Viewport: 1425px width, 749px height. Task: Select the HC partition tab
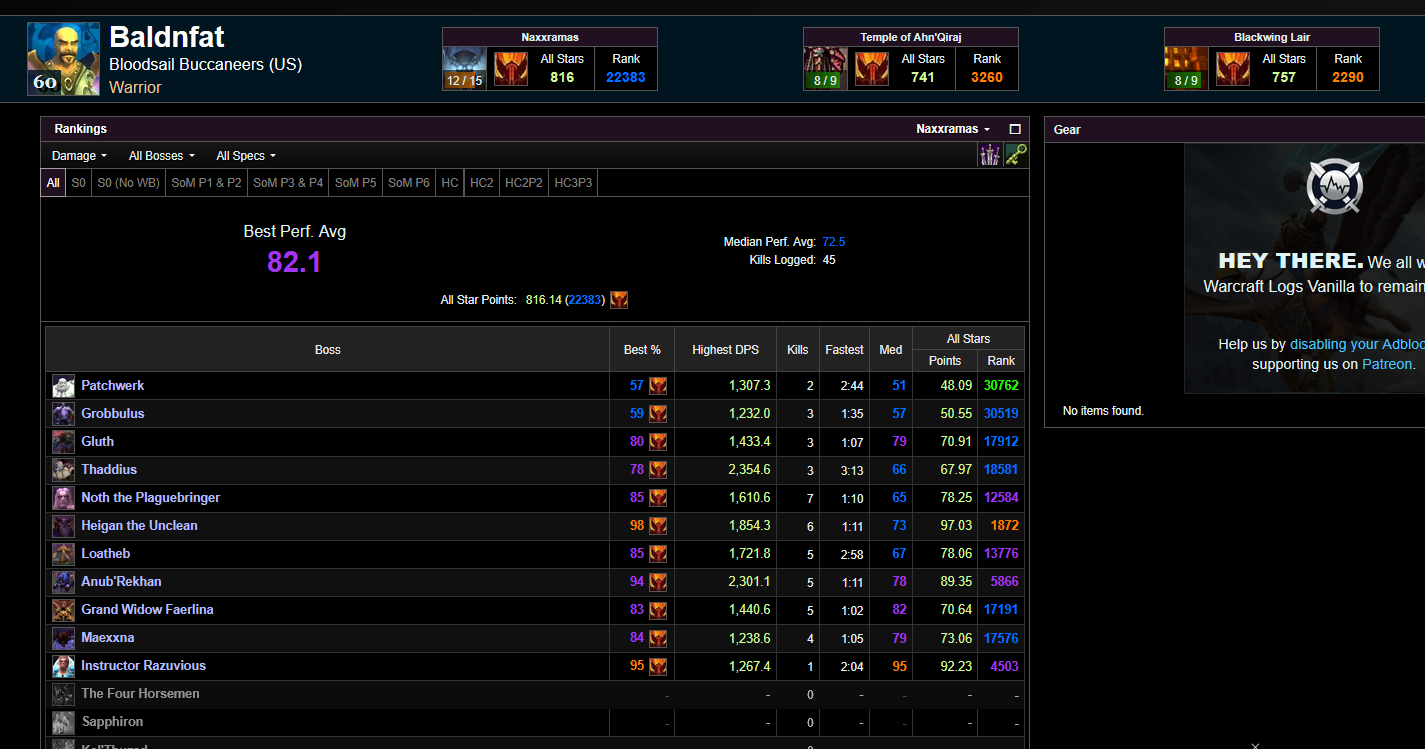450,183
